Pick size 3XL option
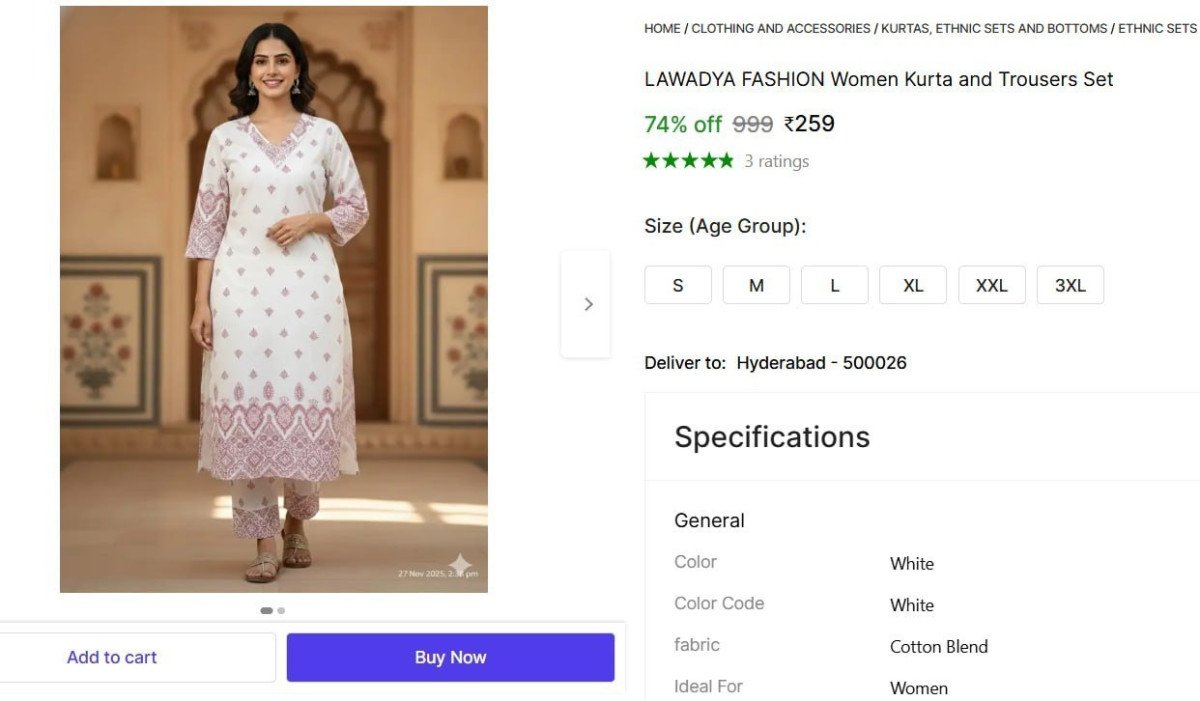Screen dimensions: 1200x701 pyautogui.click(x=1070, y=285)
